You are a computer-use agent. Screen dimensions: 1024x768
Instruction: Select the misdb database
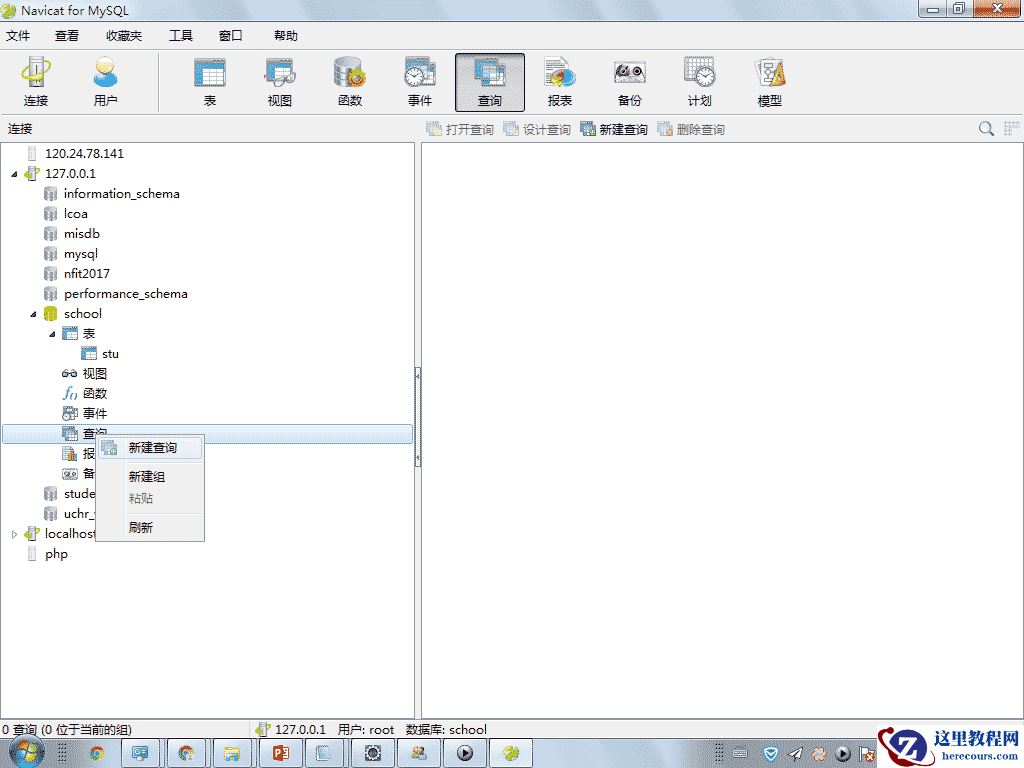point(82,234)
